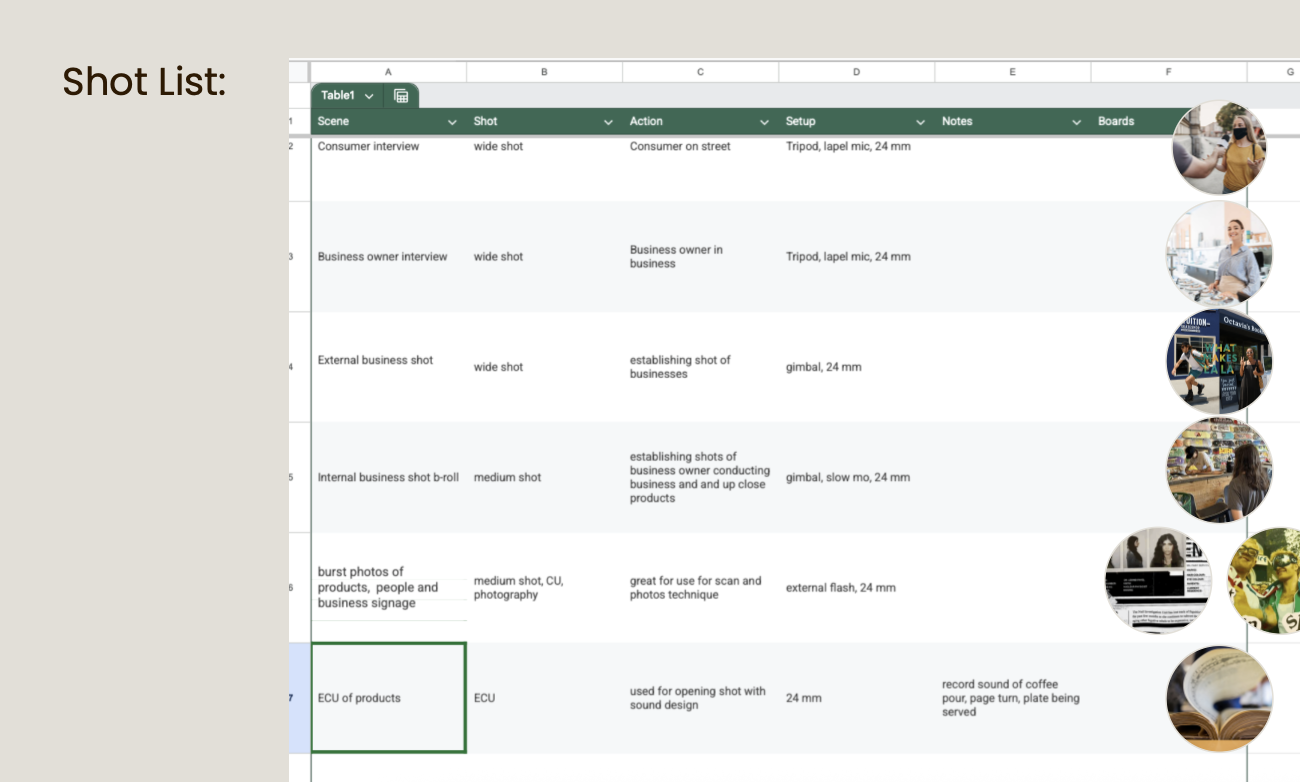The width and height of the screenshot is (1300, 782).
Task: Open the Table1 name dropdown arrow
Action: click(x=369, y=96)
